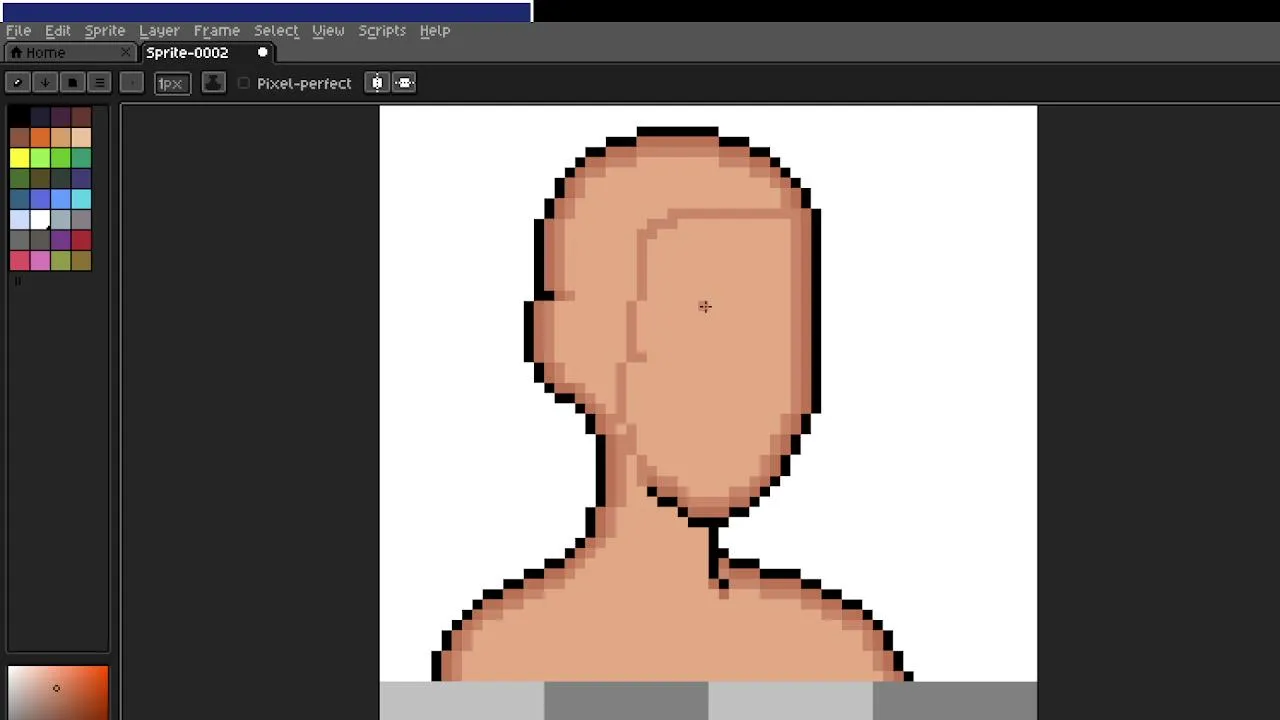Pick the black palette swatch
This screenshot has height=720, width=1280.
tap(19, 117)
